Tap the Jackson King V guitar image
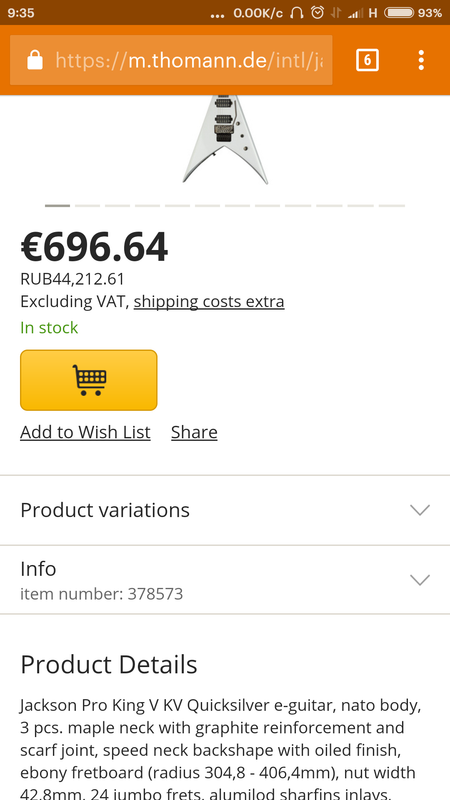 coord(225,139)
